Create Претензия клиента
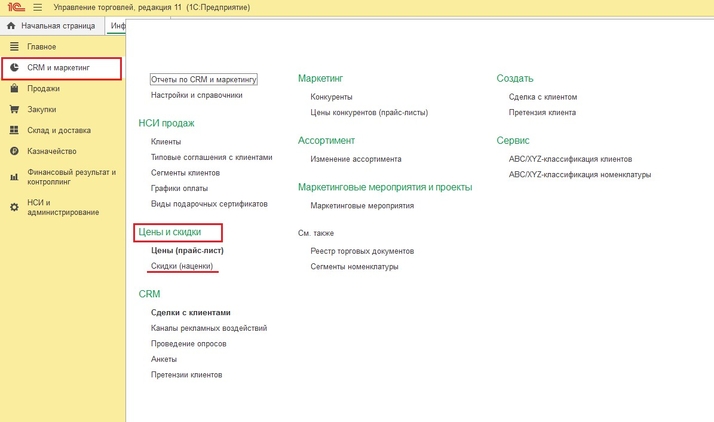Viewport: 714px width, 422px height. coord(542,112)
